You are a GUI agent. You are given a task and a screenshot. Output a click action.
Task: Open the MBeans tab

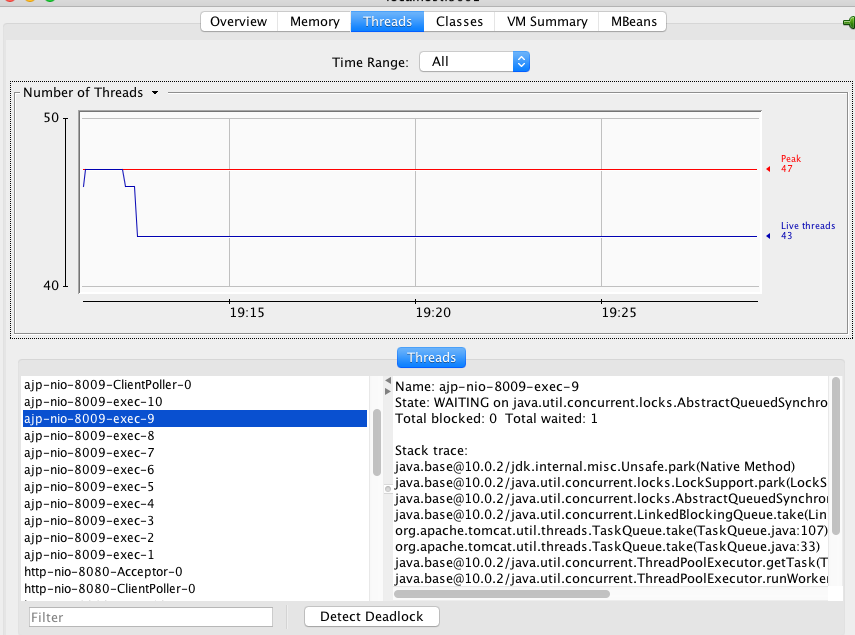coord(632,21)
